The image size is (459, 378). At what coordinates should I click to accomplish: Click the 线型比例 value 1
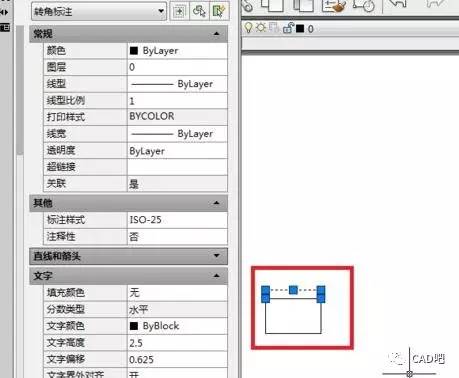177,101
